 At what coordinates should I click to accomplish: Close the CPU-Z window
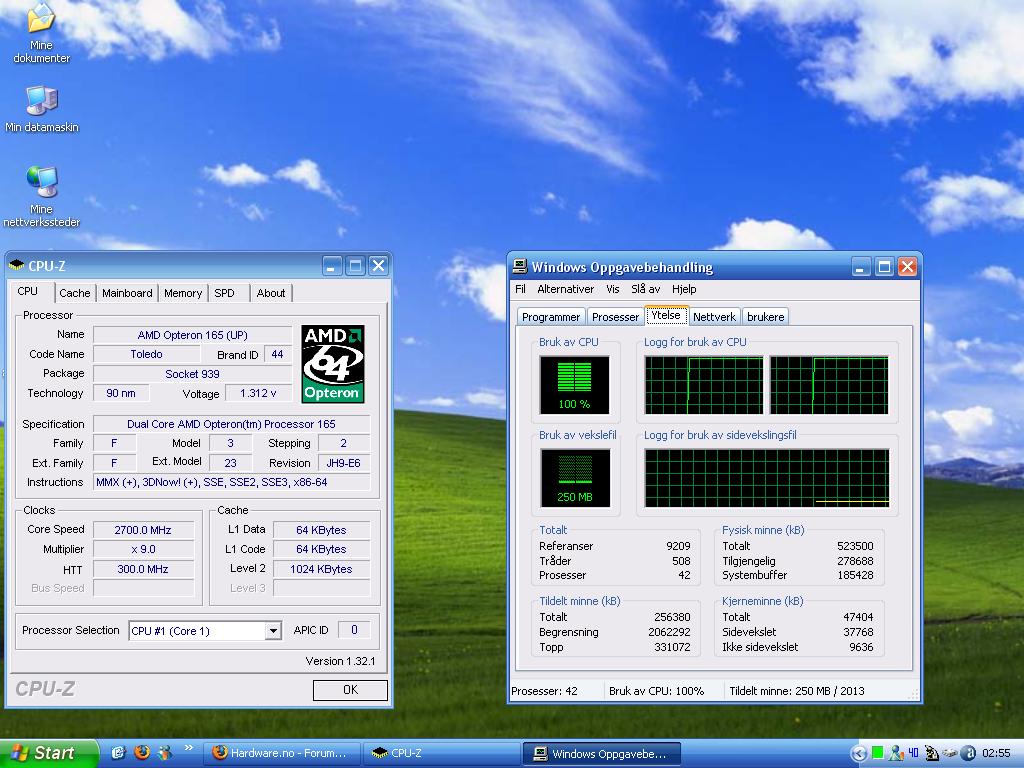click(x=378, y=266)
